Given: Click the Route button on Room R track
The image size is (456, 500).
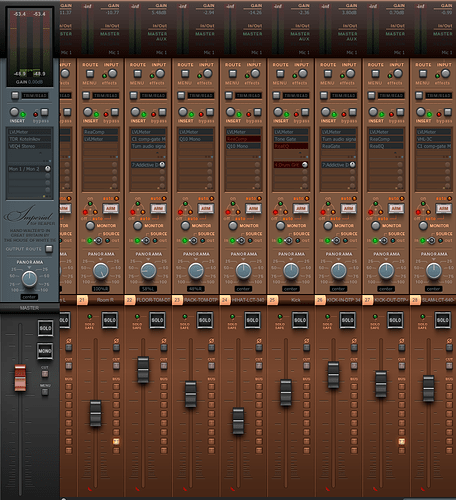Looking at the screenshot, I should click(90, 74).
